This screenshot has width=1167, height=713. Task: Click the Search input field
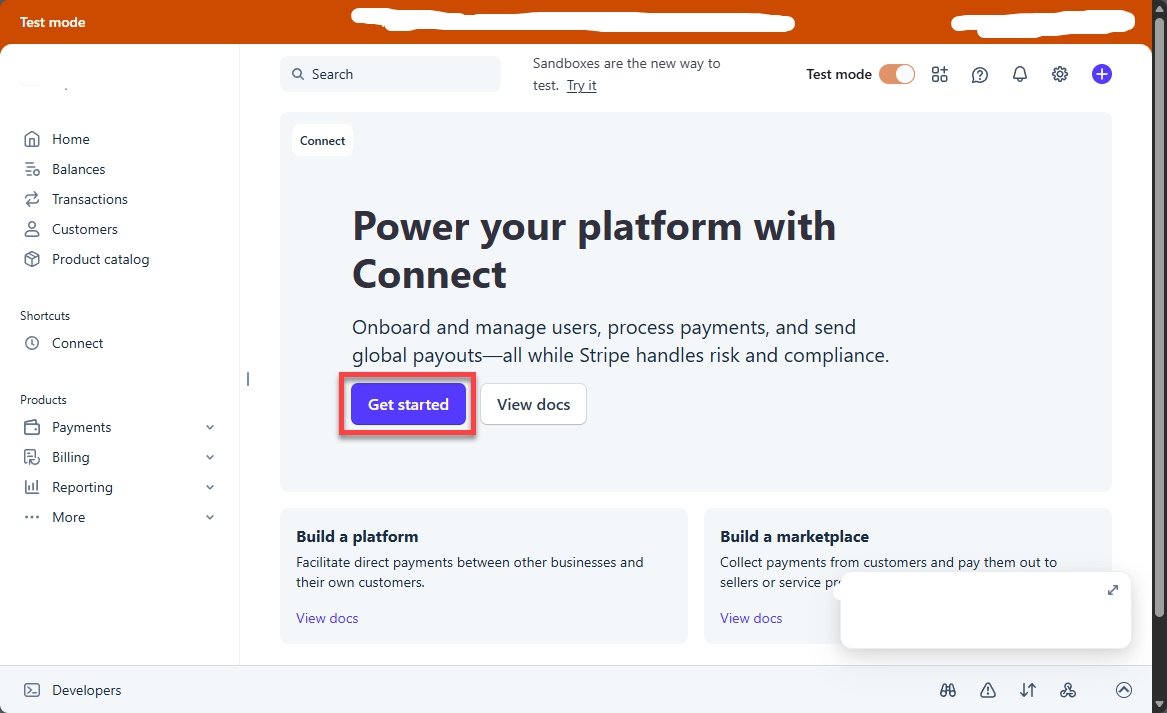pyautogui.click(x=390, y=74)
